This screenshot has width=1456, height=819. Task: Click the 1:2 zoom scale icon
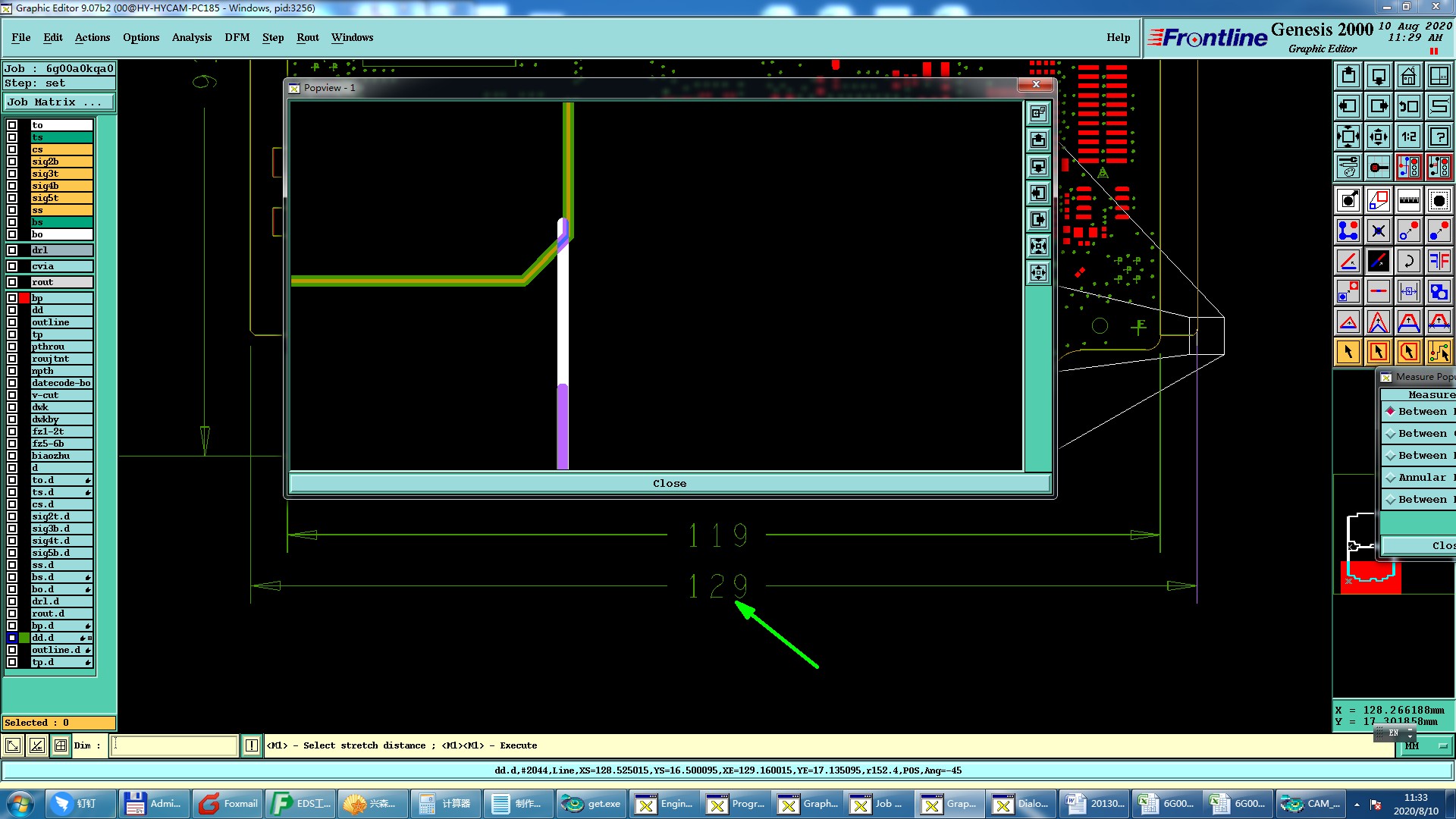(x=1408, y=137)
